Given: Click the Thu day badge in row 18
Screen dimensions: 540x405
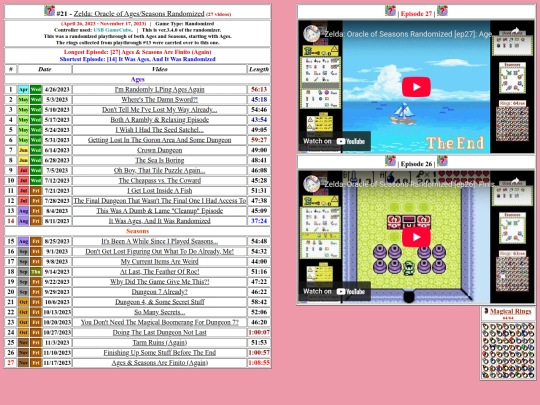Looking at the screenshot, I should pos(36,271).
